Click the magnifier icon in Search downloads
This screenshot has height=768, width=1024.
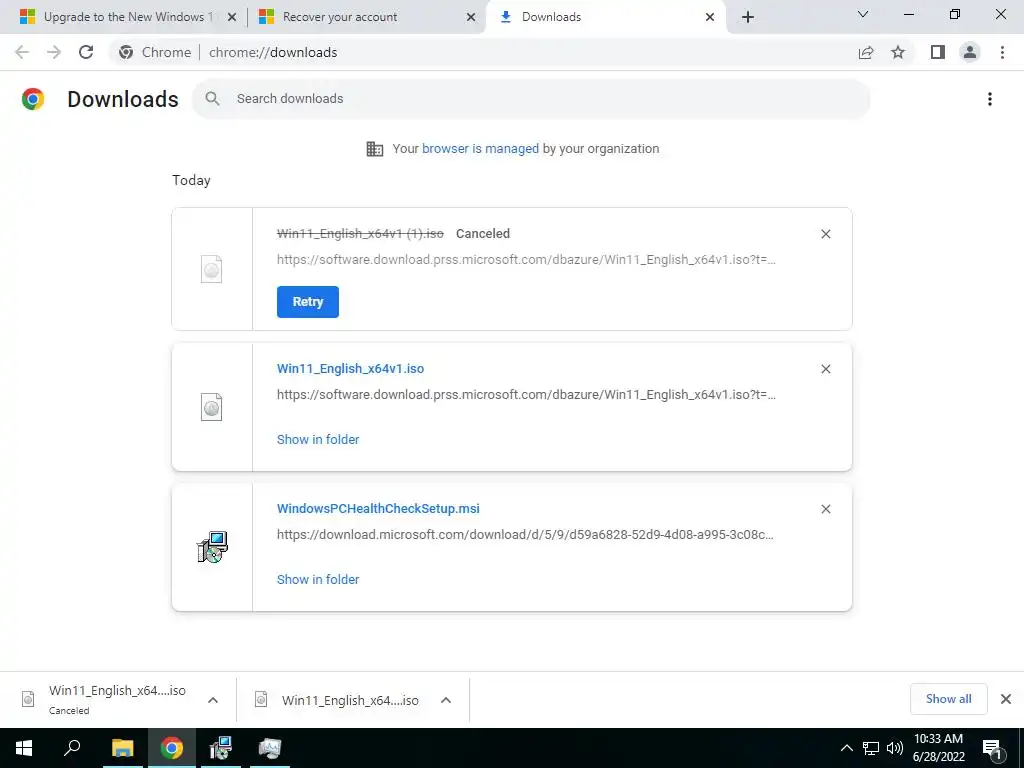pos(212,99)
